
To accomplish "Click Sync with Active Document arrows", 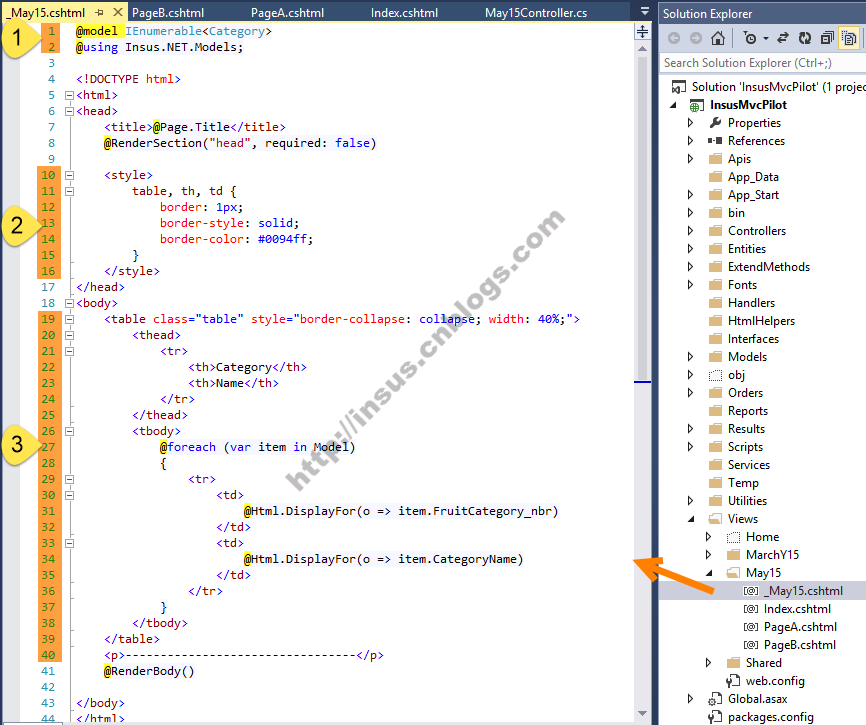I will coord(783,38).
